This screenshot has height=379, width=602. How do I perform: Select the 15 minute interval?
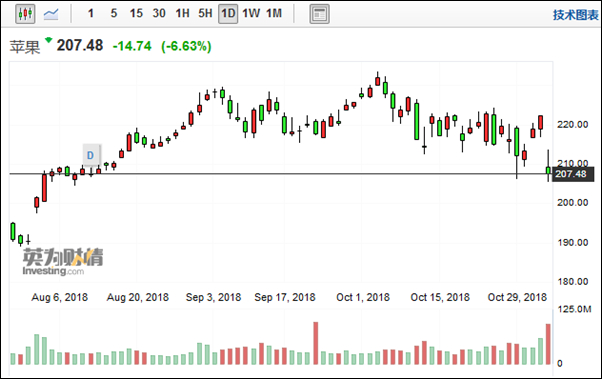coord(136,13)
